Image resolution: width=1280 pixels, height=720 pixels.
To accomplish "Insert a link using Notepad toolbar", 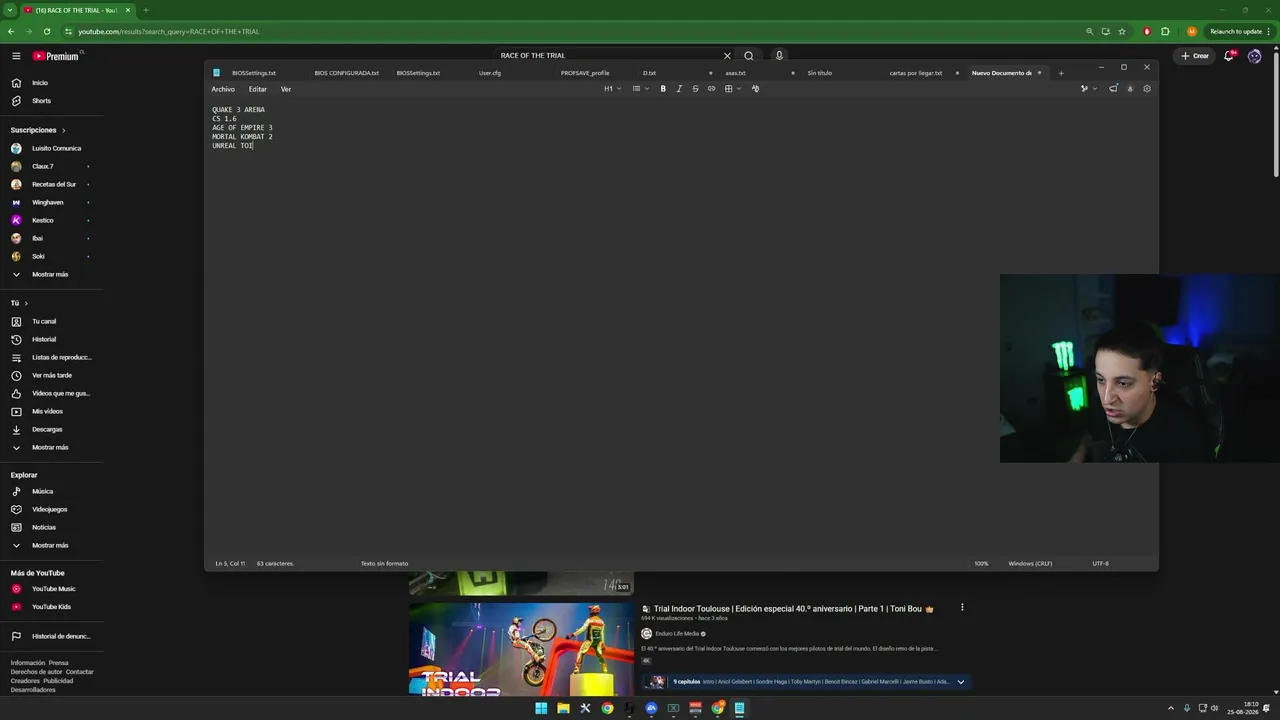I will point(712,89).
